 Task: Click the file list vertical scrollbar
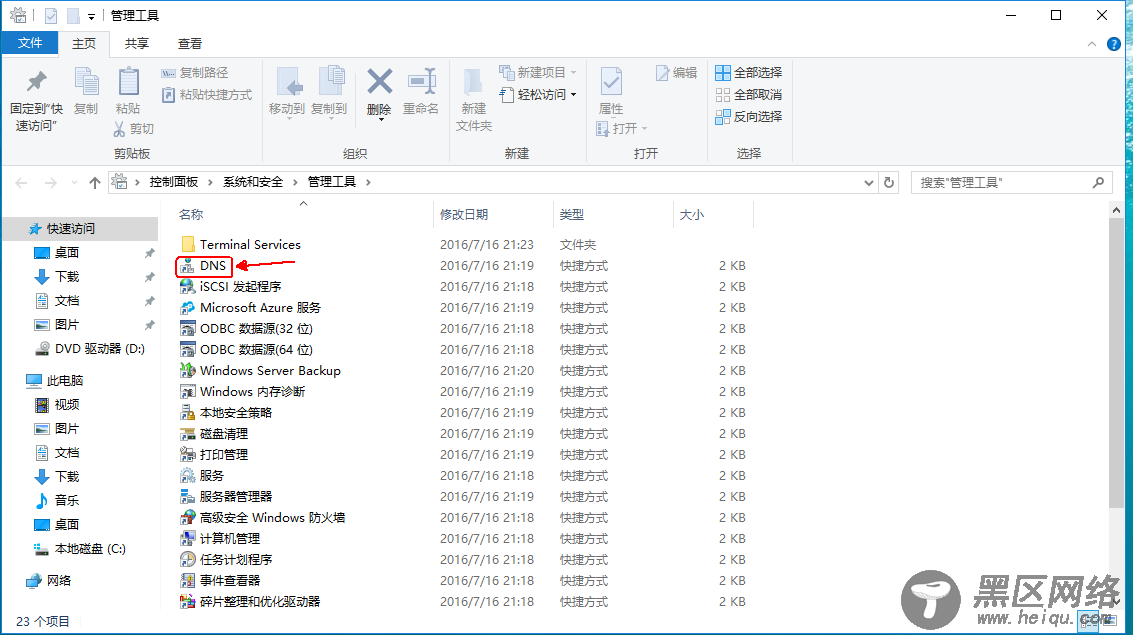coord(1116,361)
